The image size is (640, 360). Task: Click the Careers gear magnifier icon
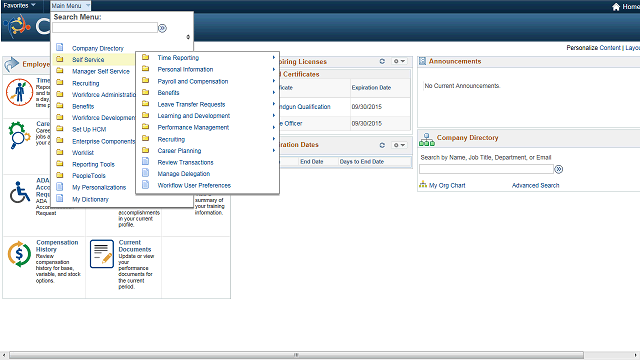[19, 135]
